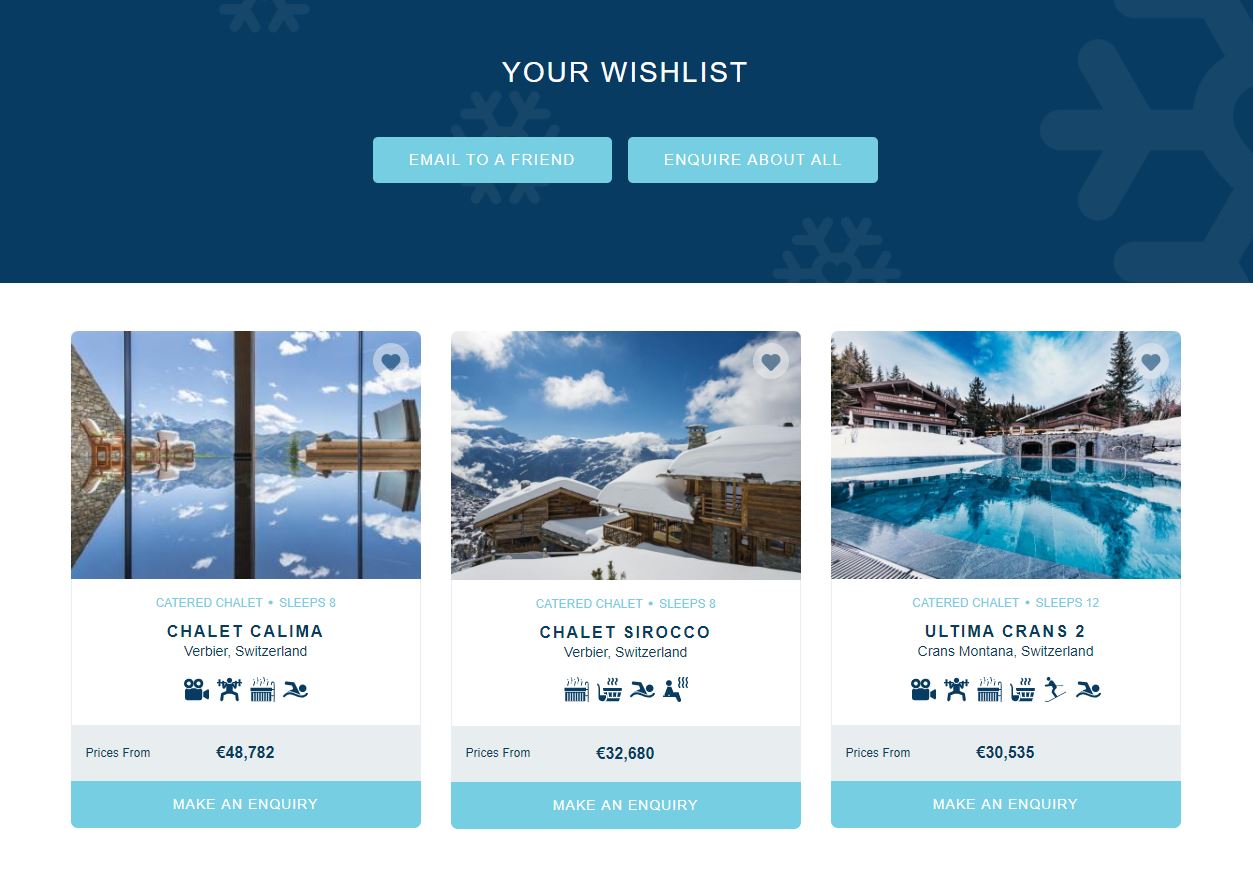This screenshot has width=1253, height=875.
Task: Click the gym weightlifter icon on Chalet Calima
Action: [x=230, y=690]
